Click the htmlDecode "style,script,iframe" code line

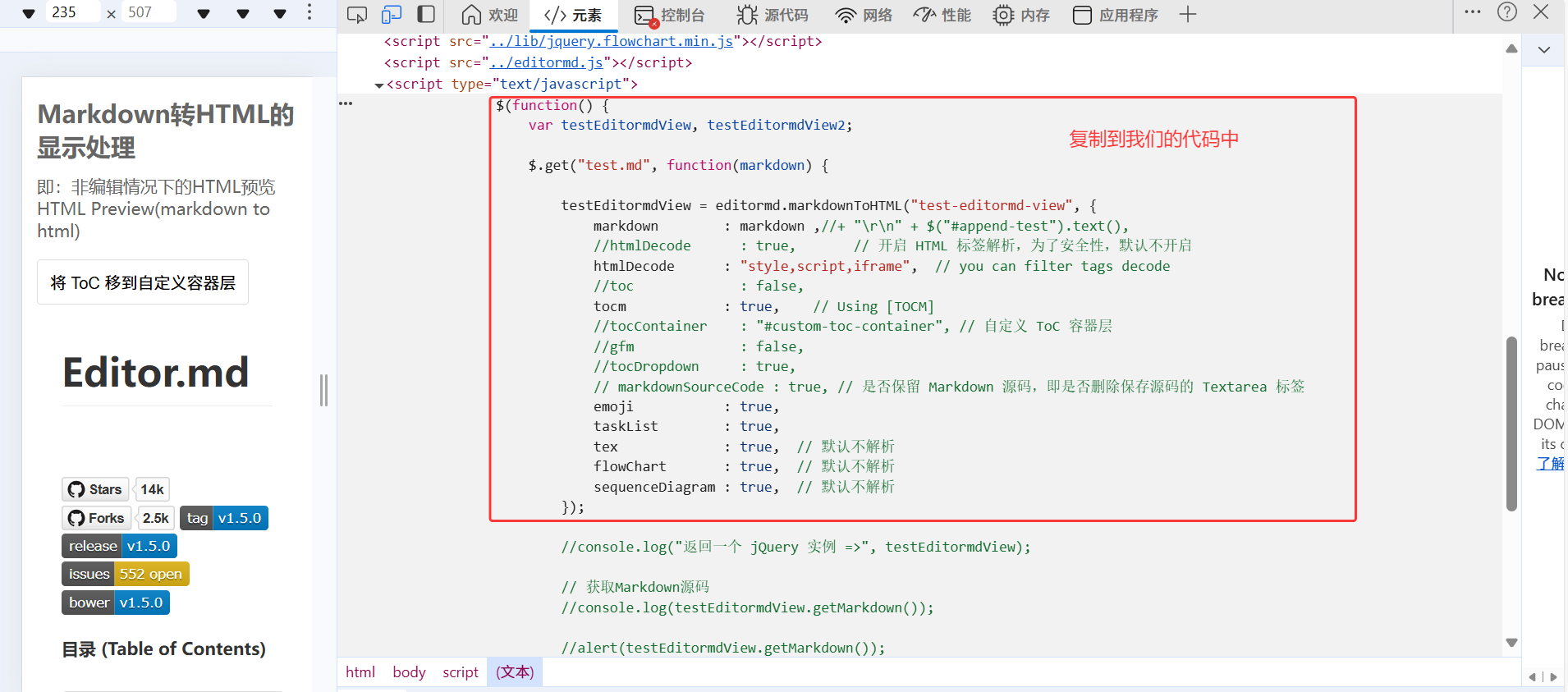point(882,266)
